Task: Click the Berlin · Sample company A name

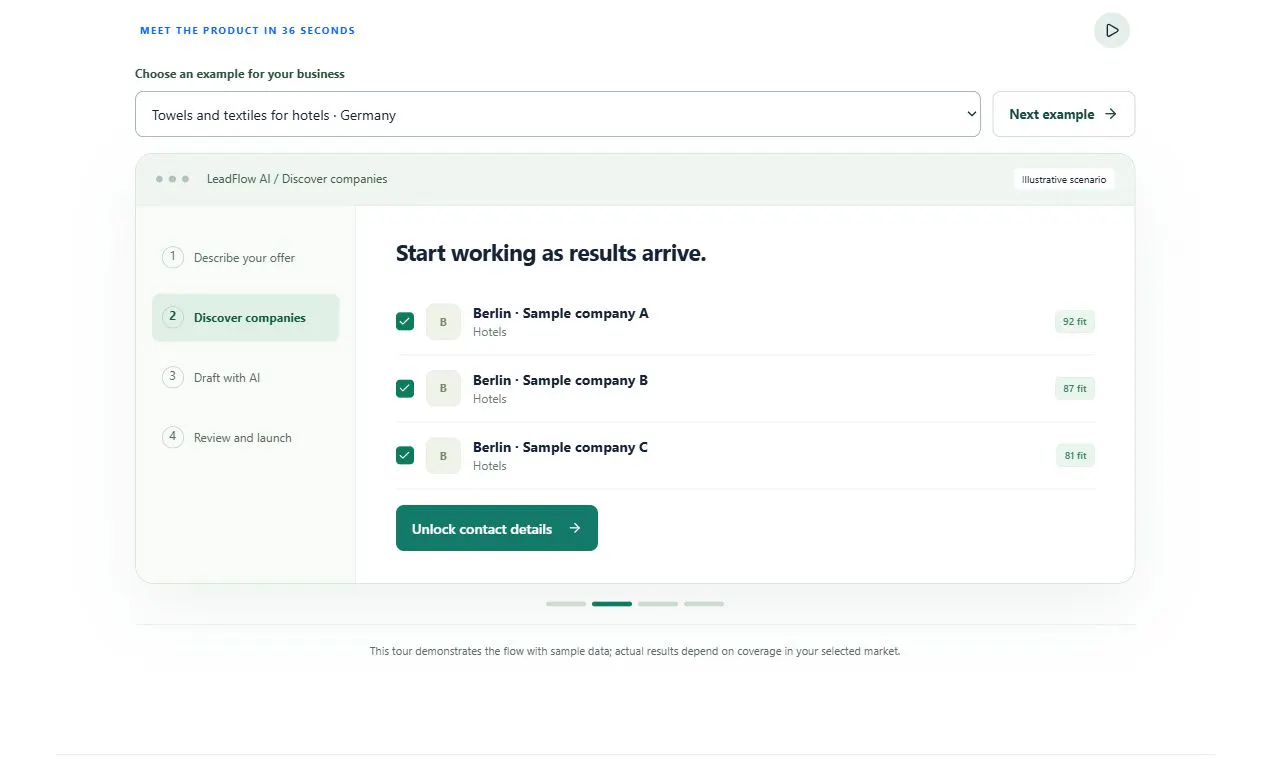Action: coord(561,313)
